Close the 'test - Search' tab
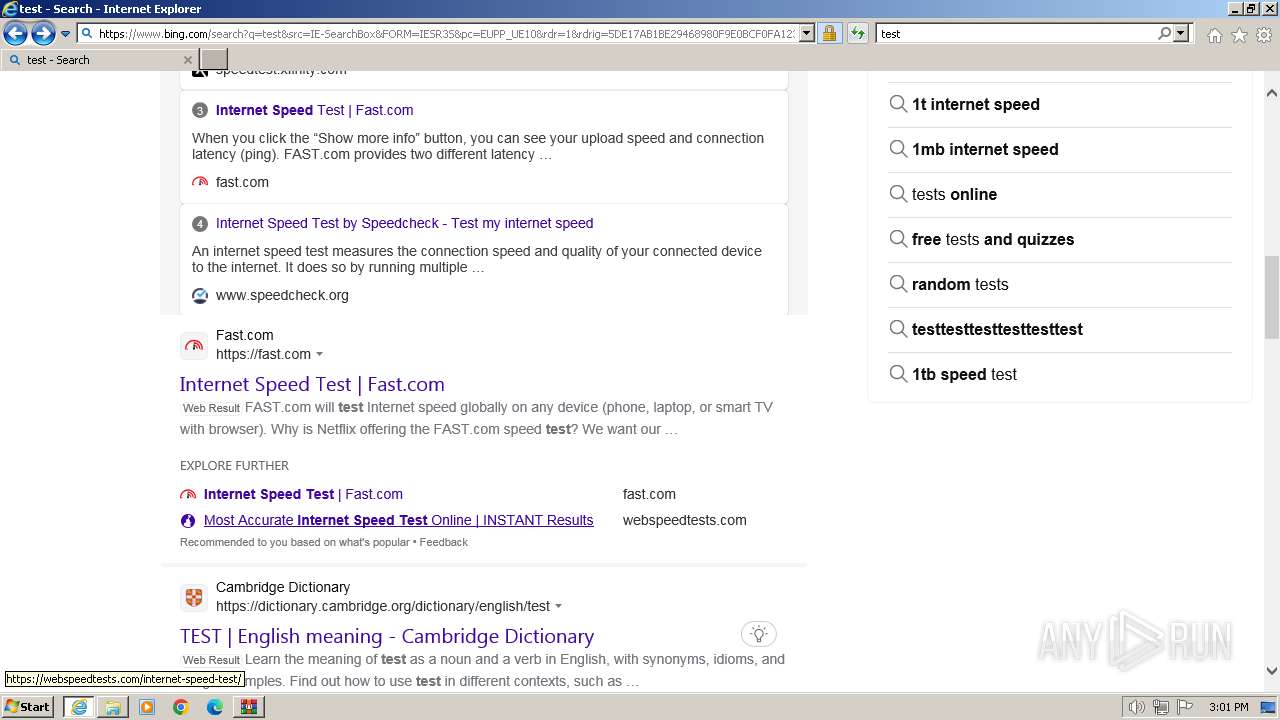The width and height of the screenshot is (1280, 720). (187, 60)
